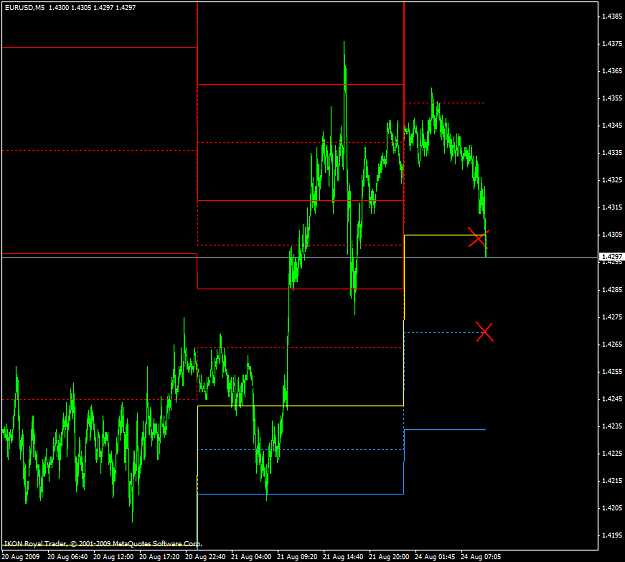The height and width of the screenshot is (562, 625).
Task: Pick the 1.4265 price axis label
Action: (612, 344)
